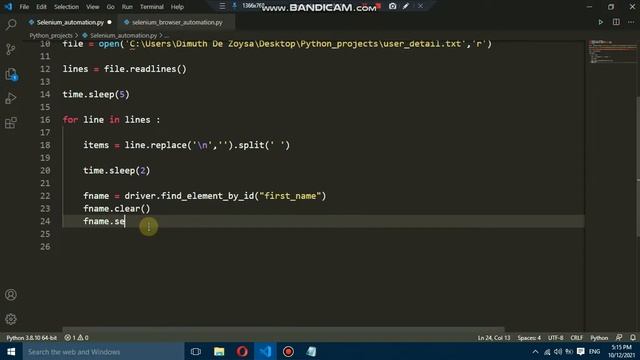The width and height of the screenshot is (640, 360).
Task: Open the Manage settings gear
Action: click(x=11, y=319)
